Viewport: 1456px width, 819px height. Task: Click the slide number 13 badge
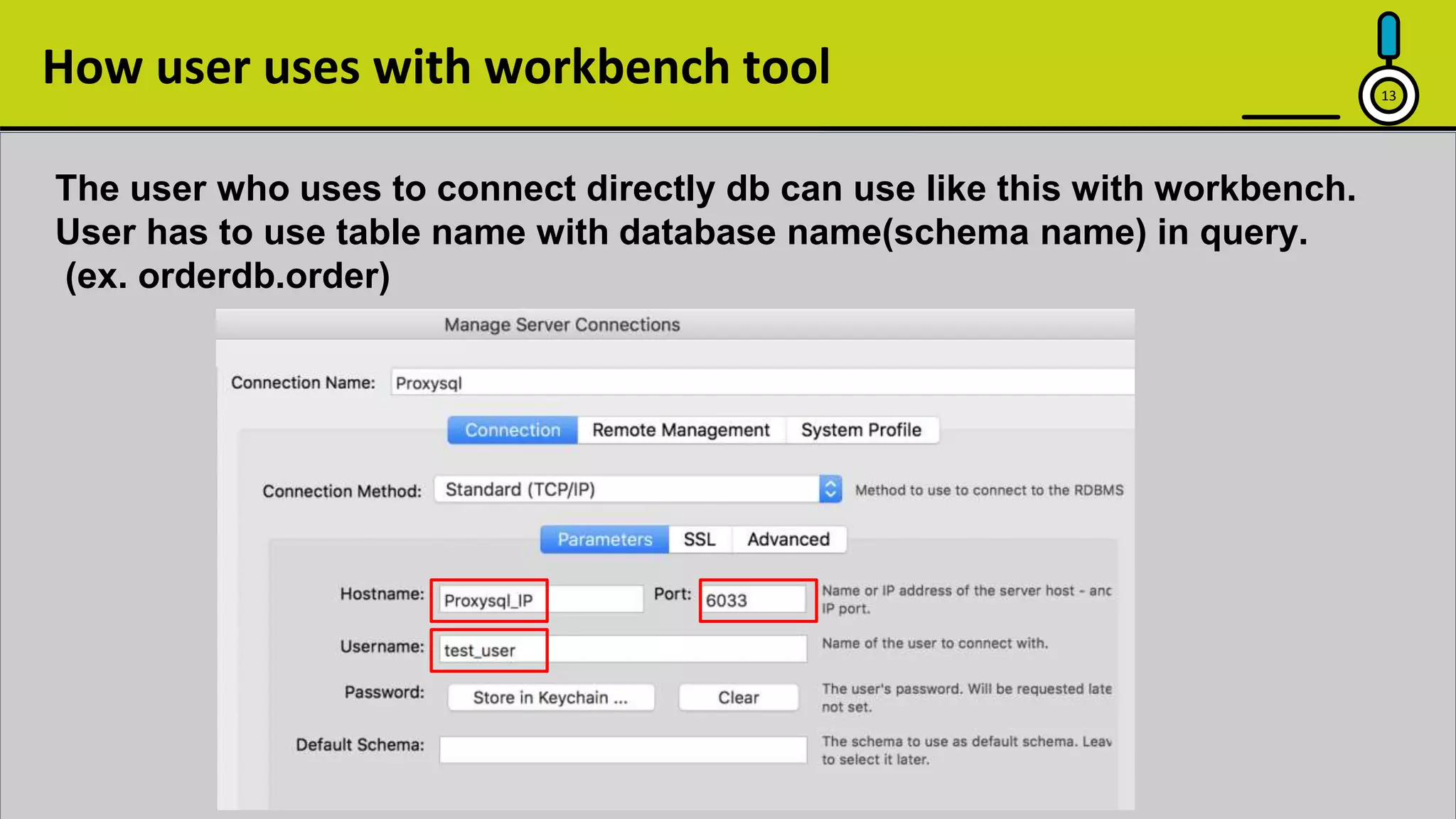1388,96
